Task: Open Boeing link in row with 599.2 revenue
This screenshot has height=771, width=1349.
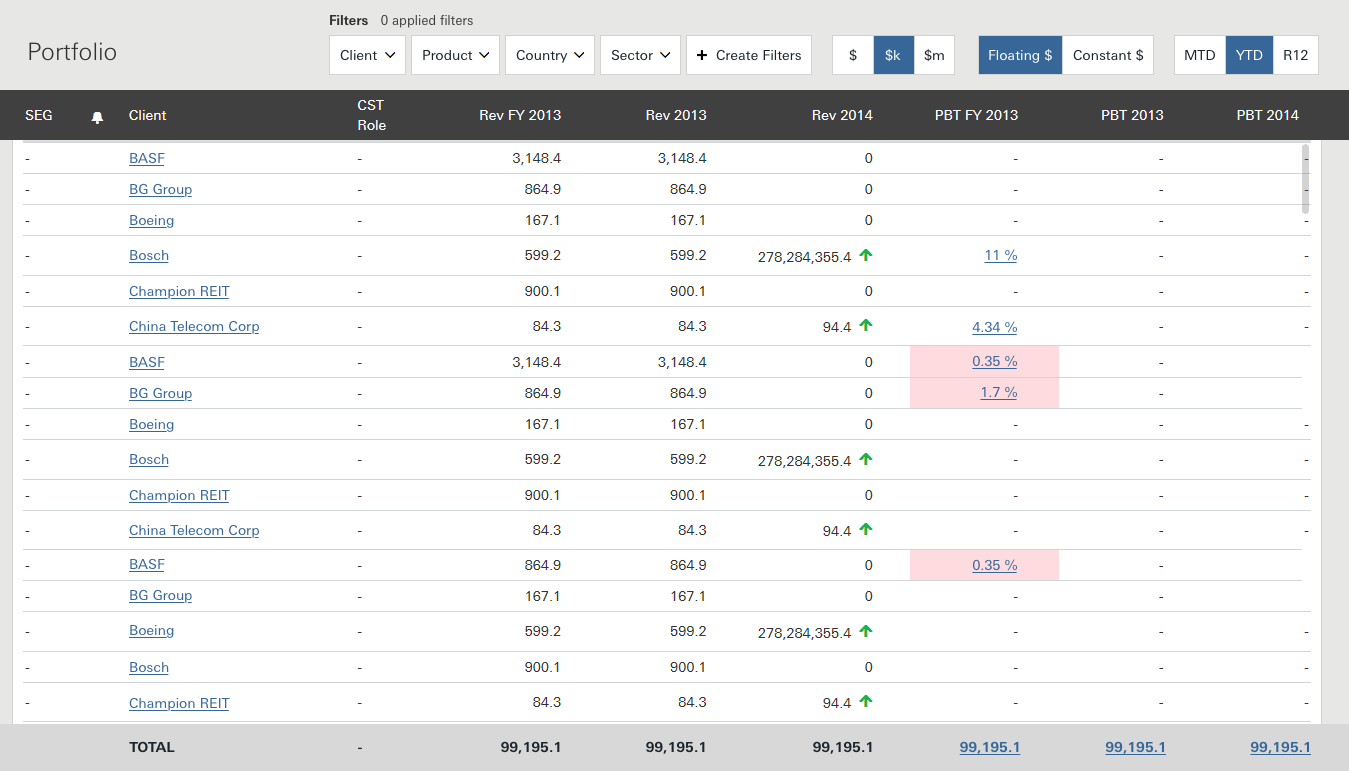Action: click(x=152, y=631)
